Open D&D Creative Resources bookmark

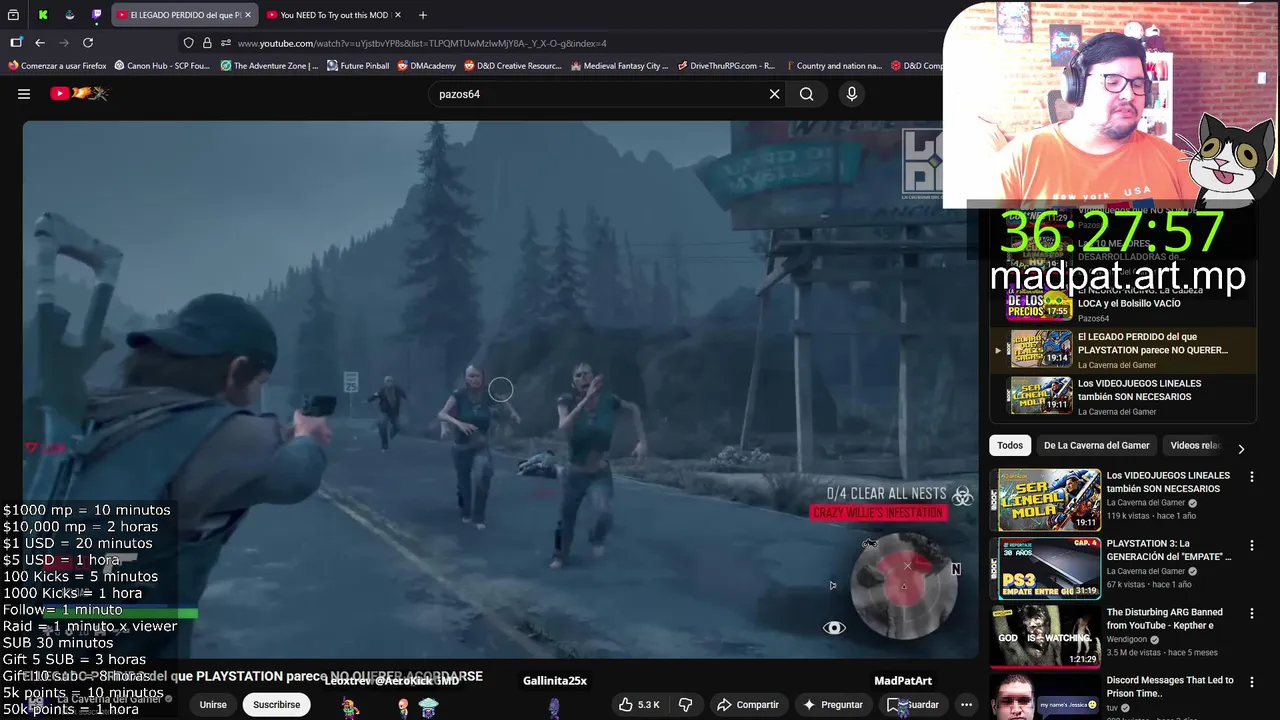tap(512, 66)
